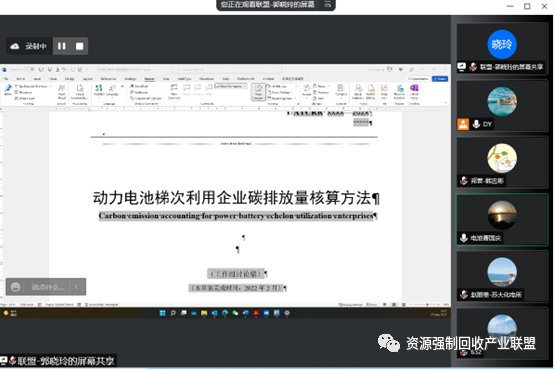Image resolution: width=554 pixels, height=369 pixels.
Task: Click Word's zoom slider
Action: (x=426, y=304)
